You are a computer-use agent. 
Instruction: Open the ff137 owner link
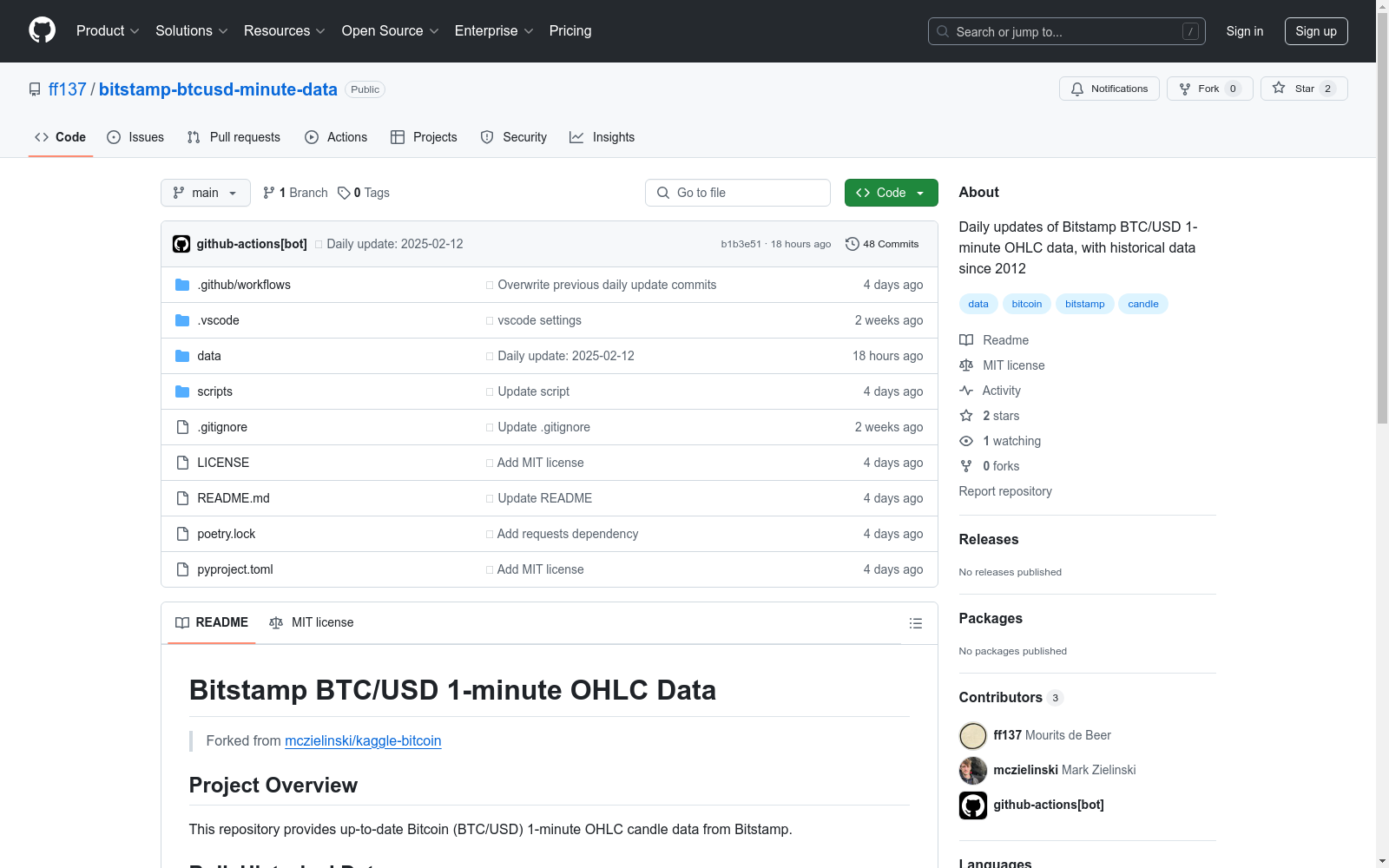(x=68, y=89)
